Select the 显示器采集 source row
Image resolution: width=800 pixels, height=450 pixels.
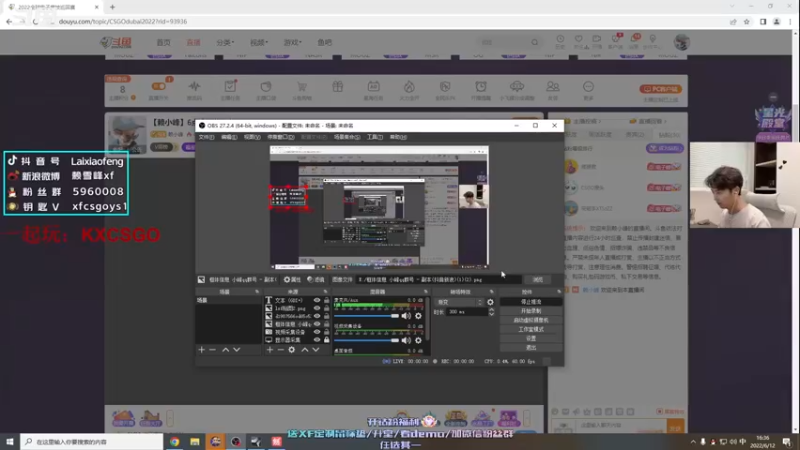tap(297, 340)
